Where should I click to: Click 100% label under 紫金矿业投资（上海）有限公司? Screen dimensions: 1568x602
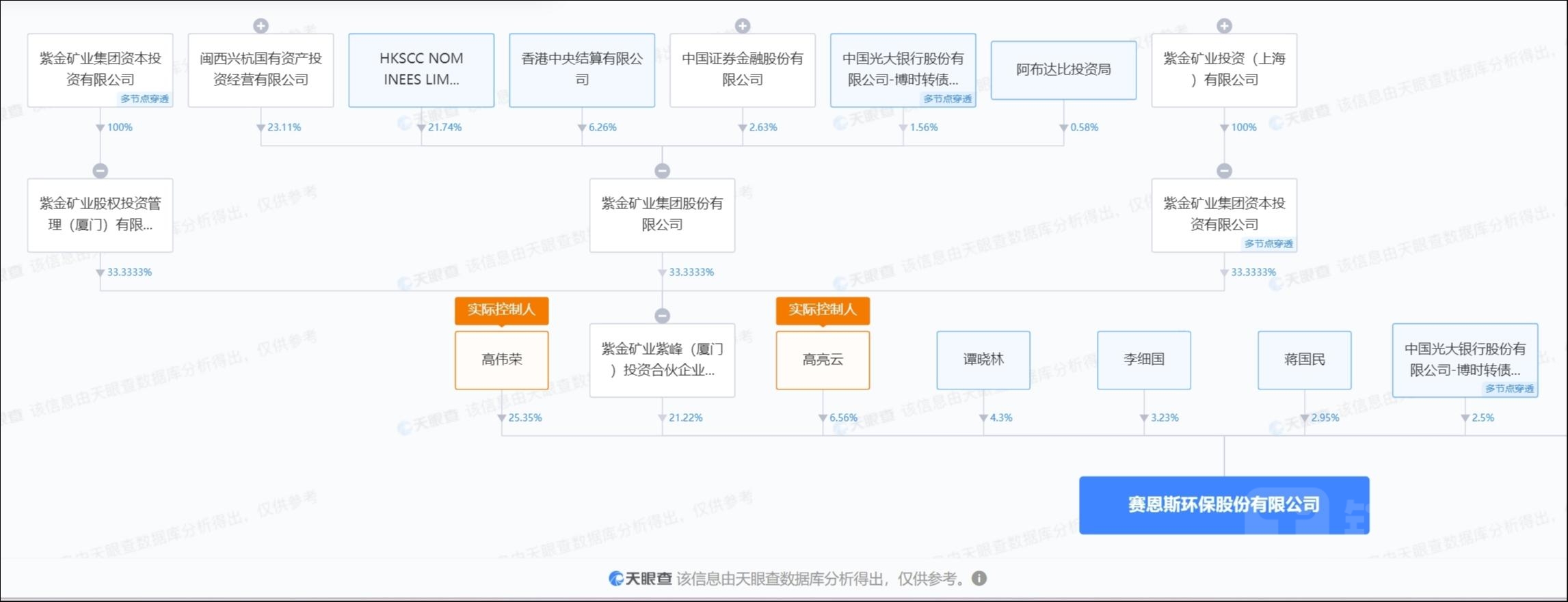[1244, 128]
